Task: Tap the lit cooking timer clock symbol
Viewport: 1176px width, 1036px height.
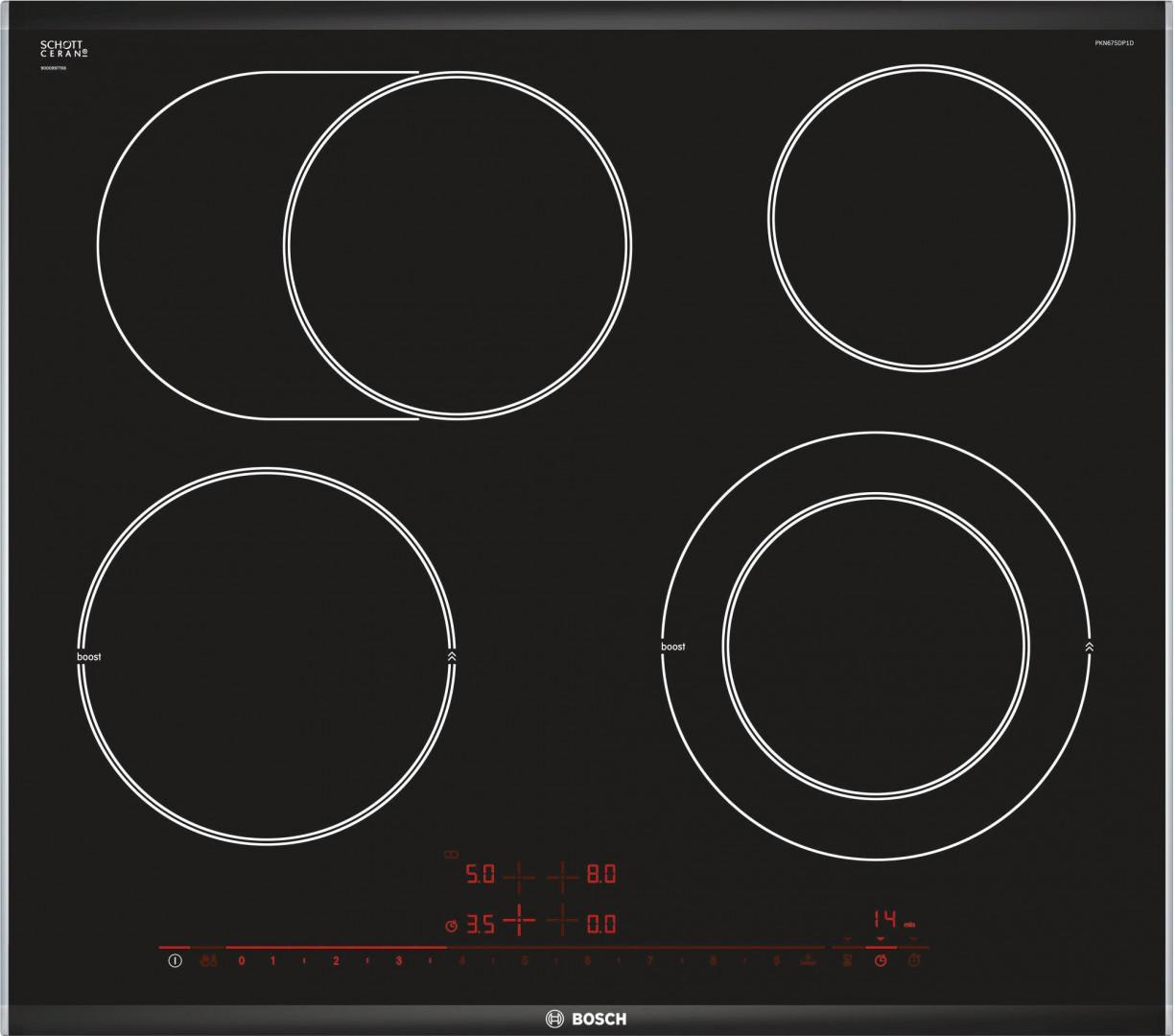Action: point(881,960)
